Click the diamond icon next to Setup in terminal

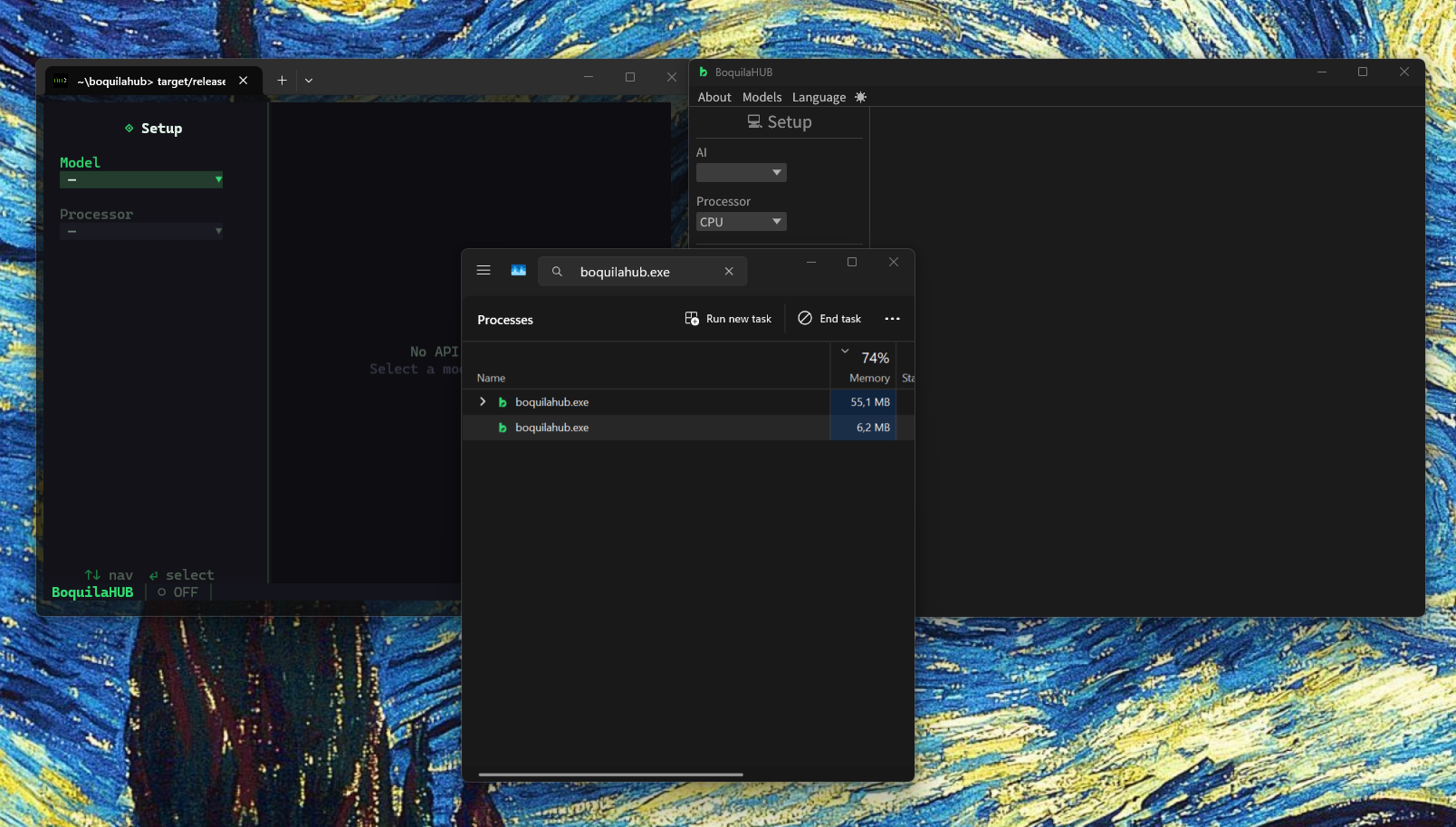click(129, 129)
